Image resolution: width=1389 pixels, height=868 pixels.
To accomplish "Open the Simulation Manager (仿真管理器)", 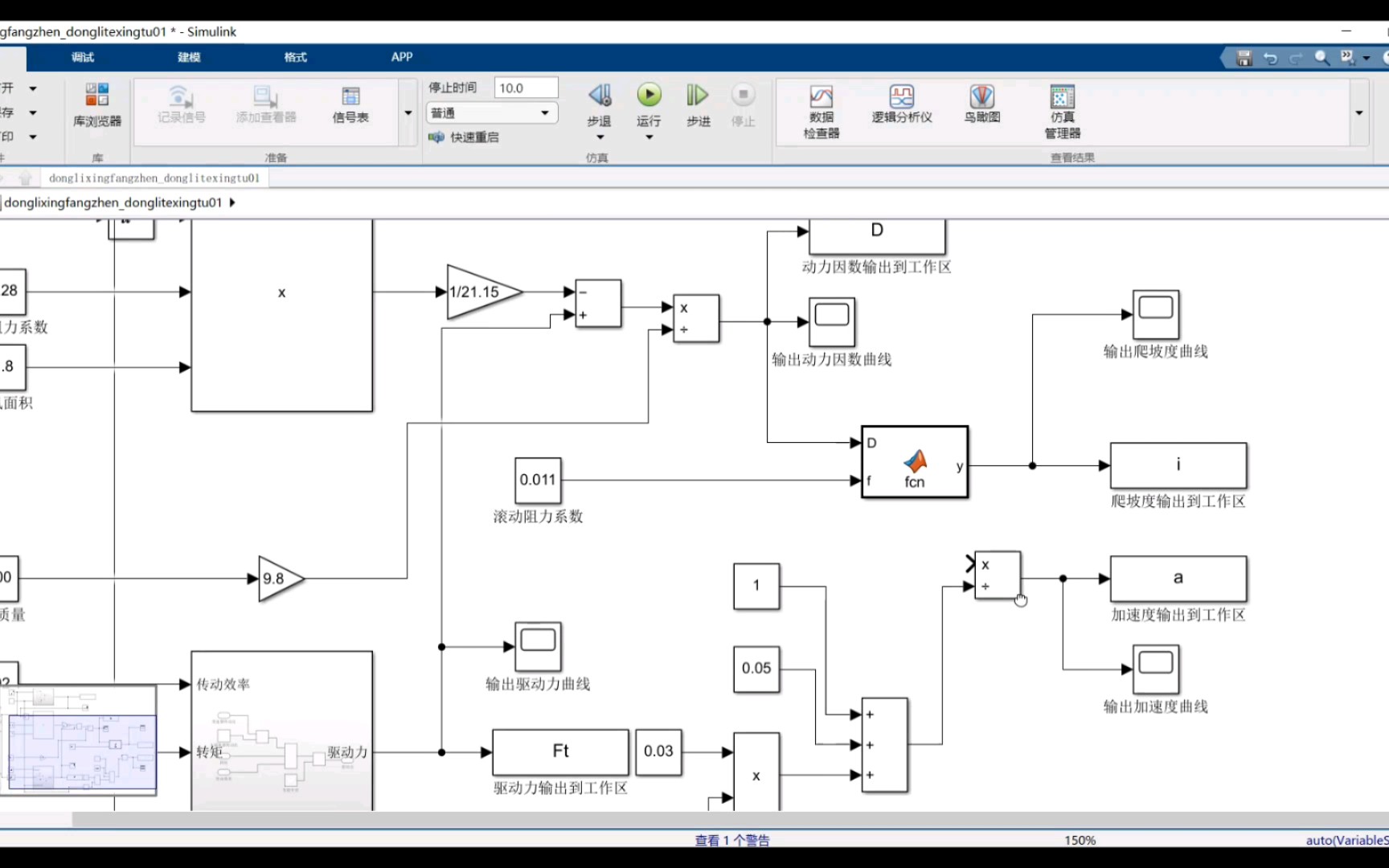I will coord(1062,112).
